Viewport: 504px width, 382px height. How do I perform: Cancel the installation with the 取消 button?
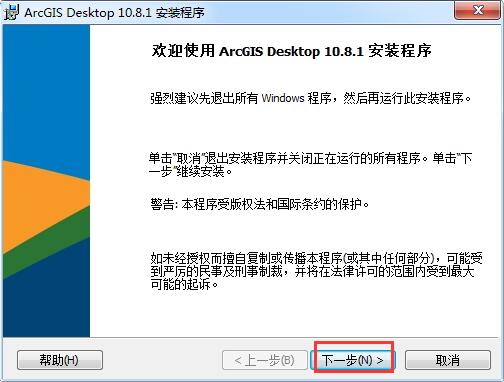448,360
